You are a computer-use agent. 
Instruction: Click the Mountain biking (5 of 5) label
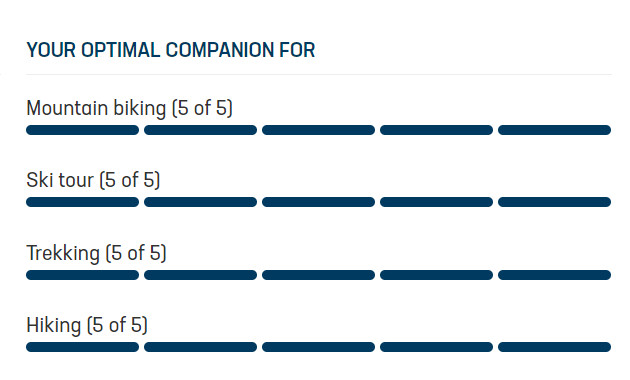(x=129, y=108)
